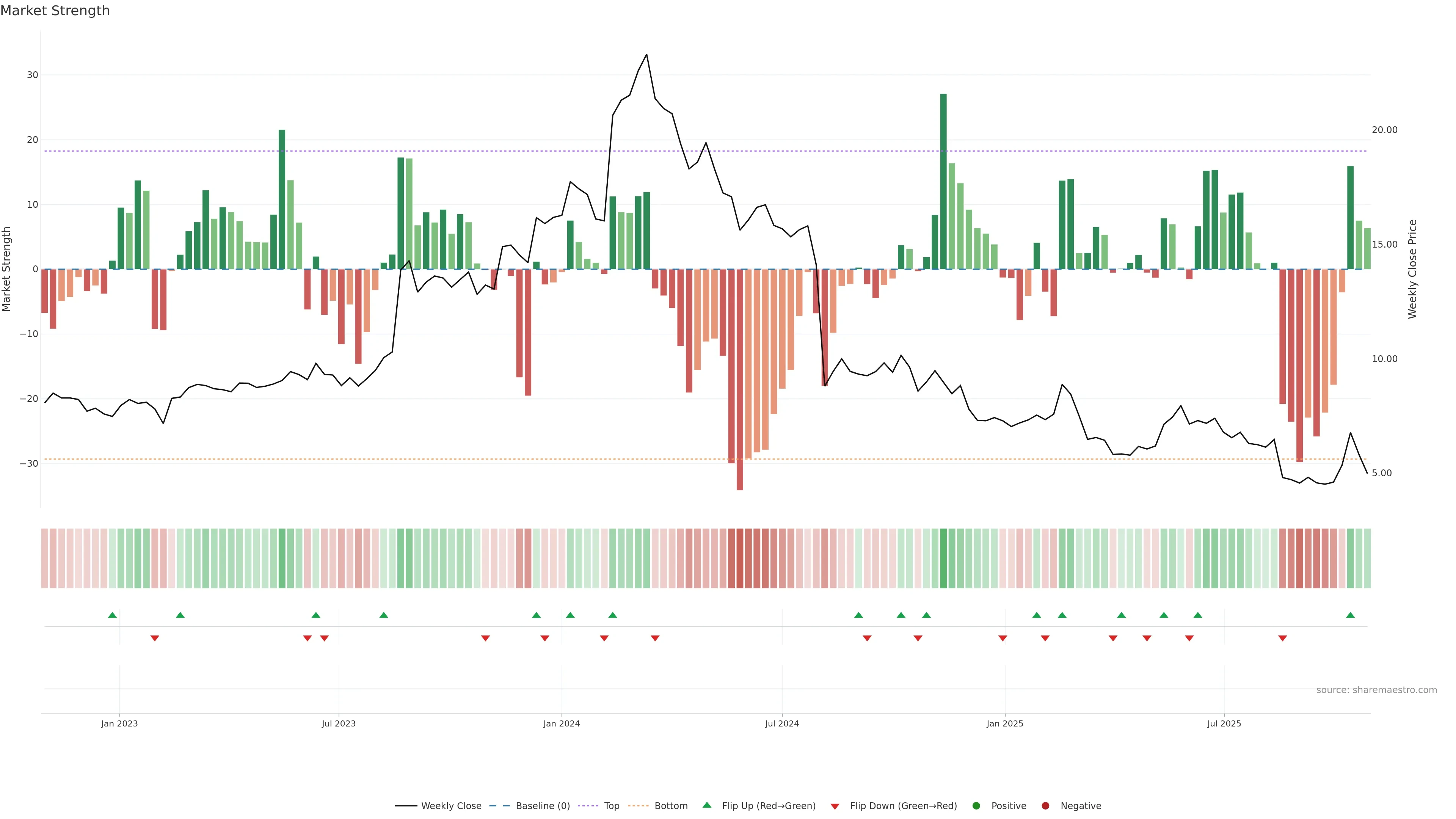The height and width of the screenshot is (819, 1456).
Task: Click the rightmost green flip-up triangle marker
Action: pyautogui.click(x=1350, y=615)
